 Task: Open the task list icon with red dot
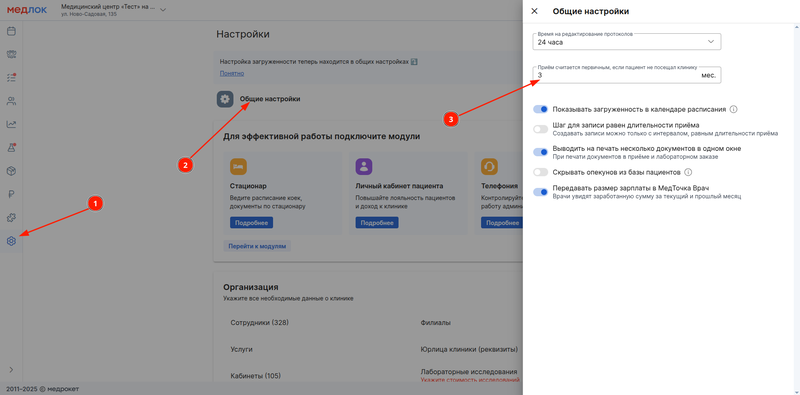11,78
